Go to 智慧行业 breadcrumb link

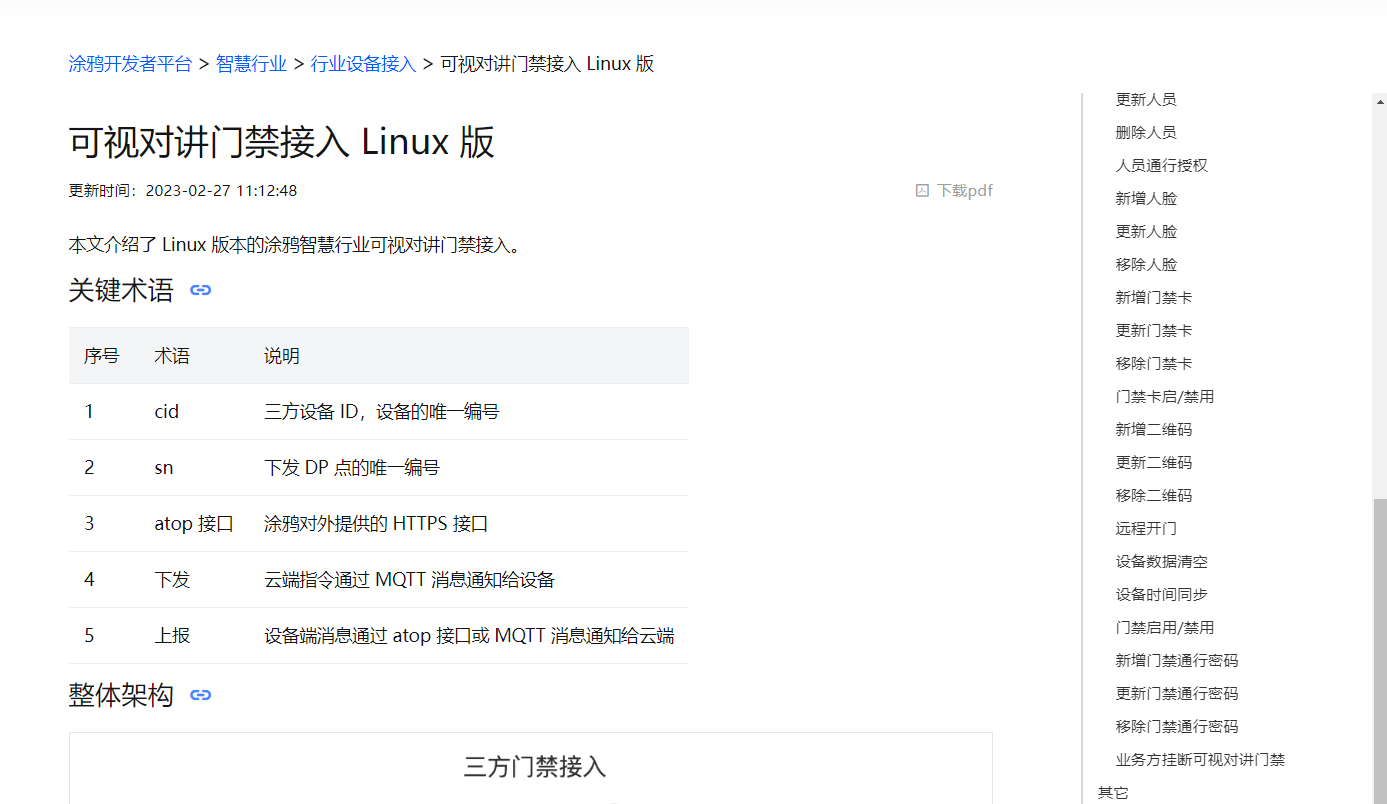pyautogui.click(x=252, y=64)
